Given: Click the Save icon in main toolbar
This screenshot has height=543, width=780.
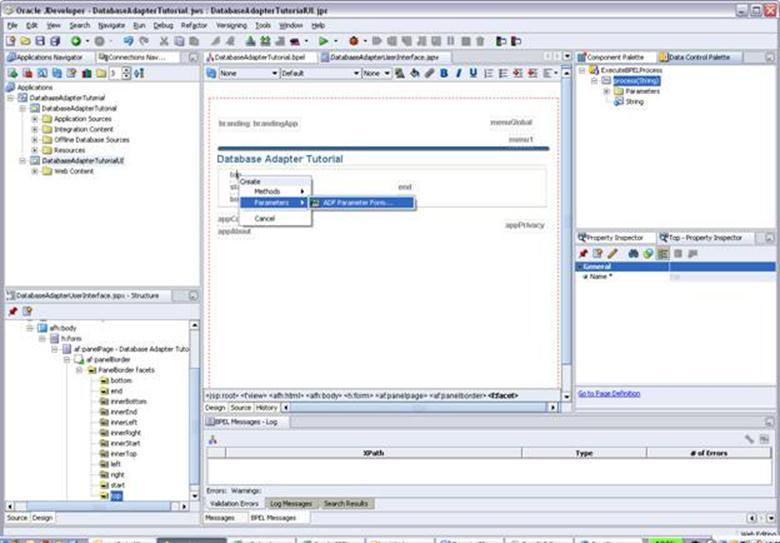Looking at the screenshot, I should (40, 41).
